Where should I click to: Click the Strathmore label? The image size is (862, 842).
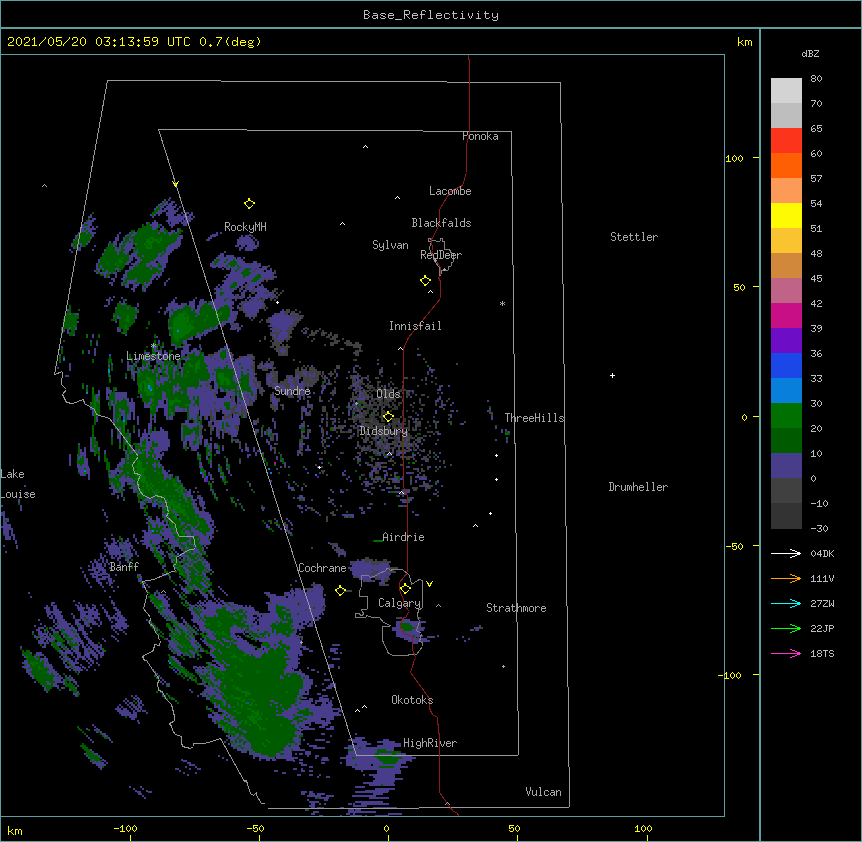(x=516, y=608)
